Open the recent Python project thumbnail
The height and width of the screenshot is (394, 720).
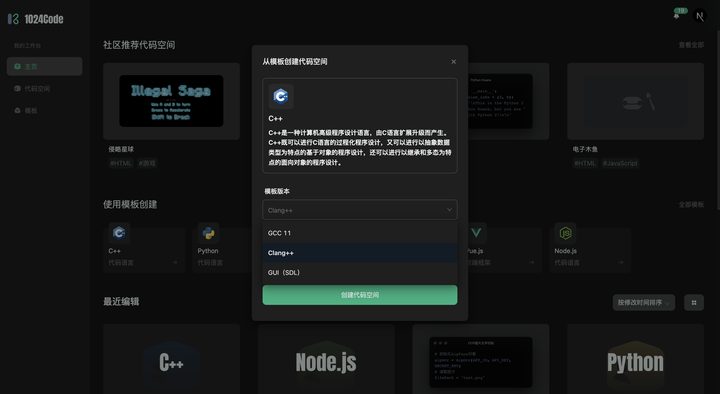point(636,359)
